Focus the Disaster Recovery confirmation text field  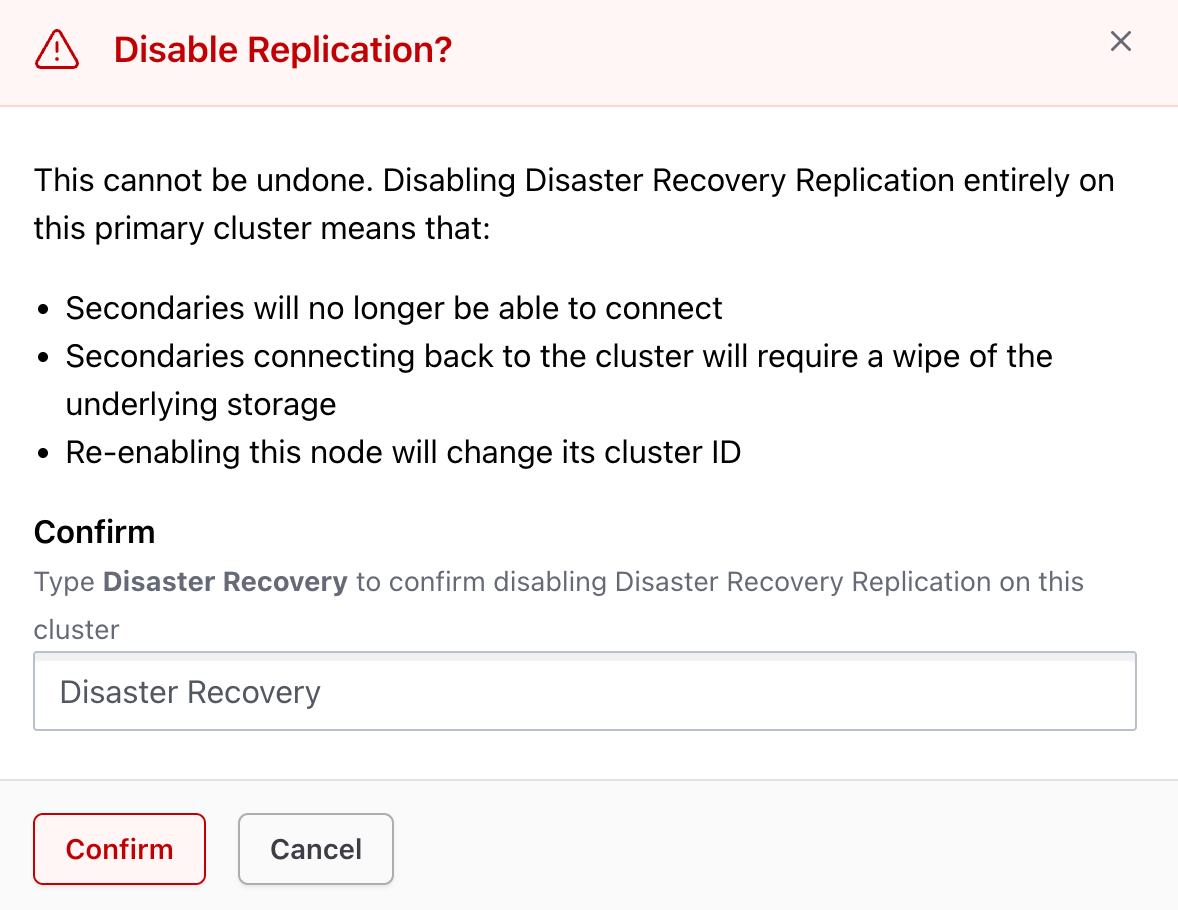click(x=585, y=692)
